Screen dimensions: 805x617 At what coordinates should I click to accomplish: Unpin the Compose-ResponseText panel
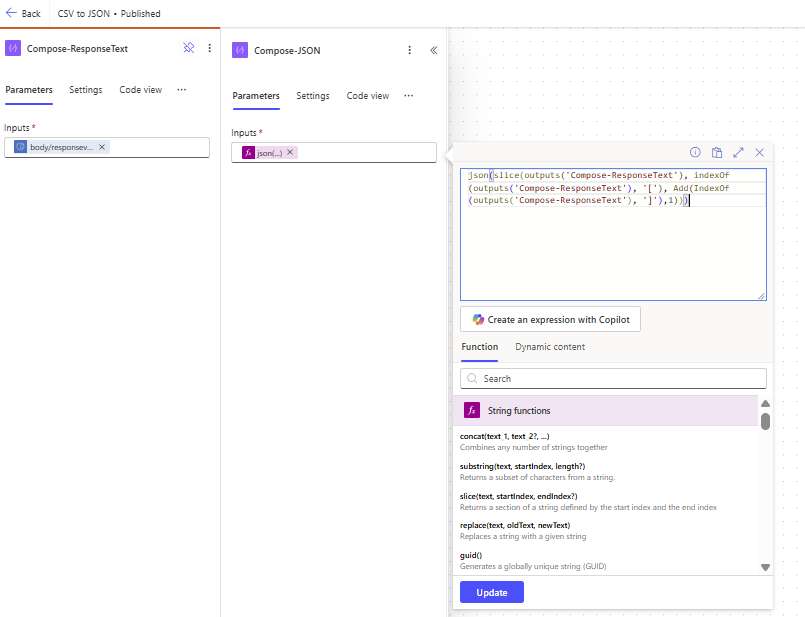pos(189,48)
